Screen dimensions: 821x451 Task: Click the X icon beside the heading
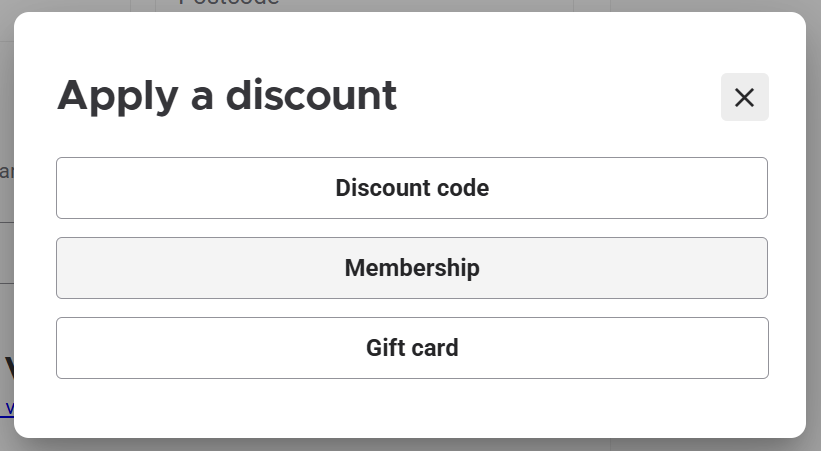click(x=744, y=97)
